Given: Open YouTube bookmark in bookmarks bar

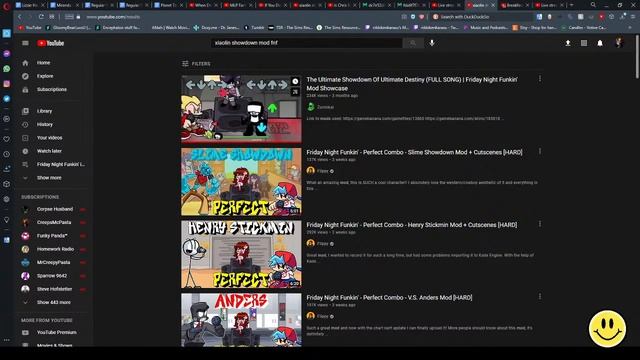Looking at the screenshot, I should (30, 28).
